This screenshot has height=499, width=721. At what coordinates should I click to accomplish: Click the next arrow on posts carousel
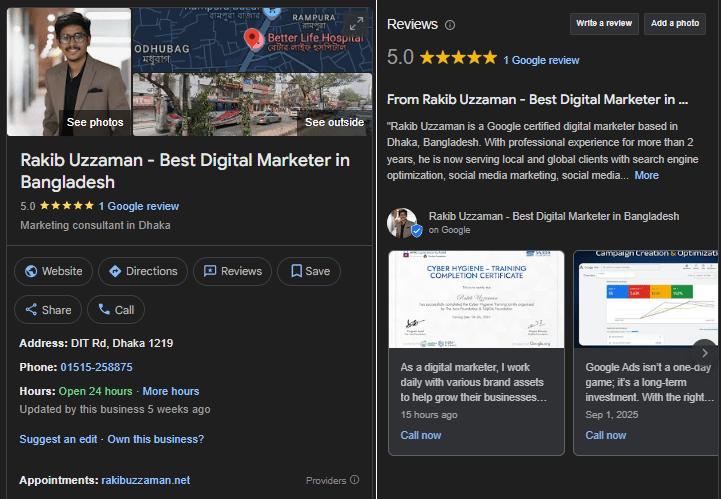(705, 353)
